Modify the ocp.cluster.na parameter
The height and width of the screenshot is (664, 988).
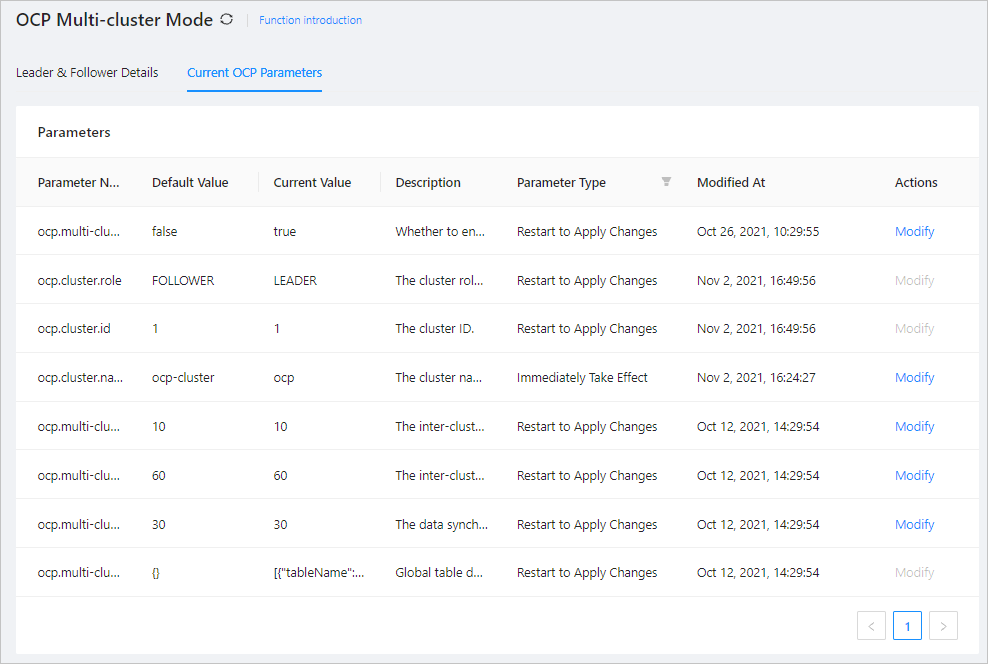(914, 377)
